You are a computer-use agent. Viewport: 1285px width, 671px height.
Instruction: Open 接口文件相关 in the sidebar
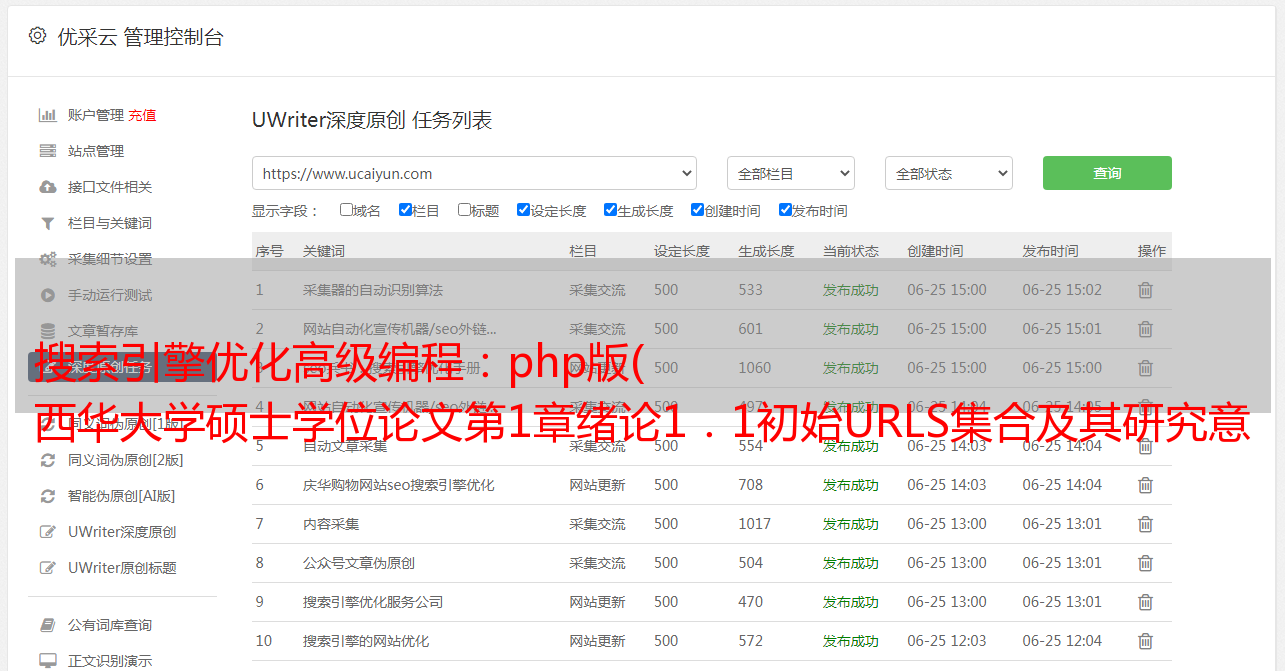tap(110, 187)
